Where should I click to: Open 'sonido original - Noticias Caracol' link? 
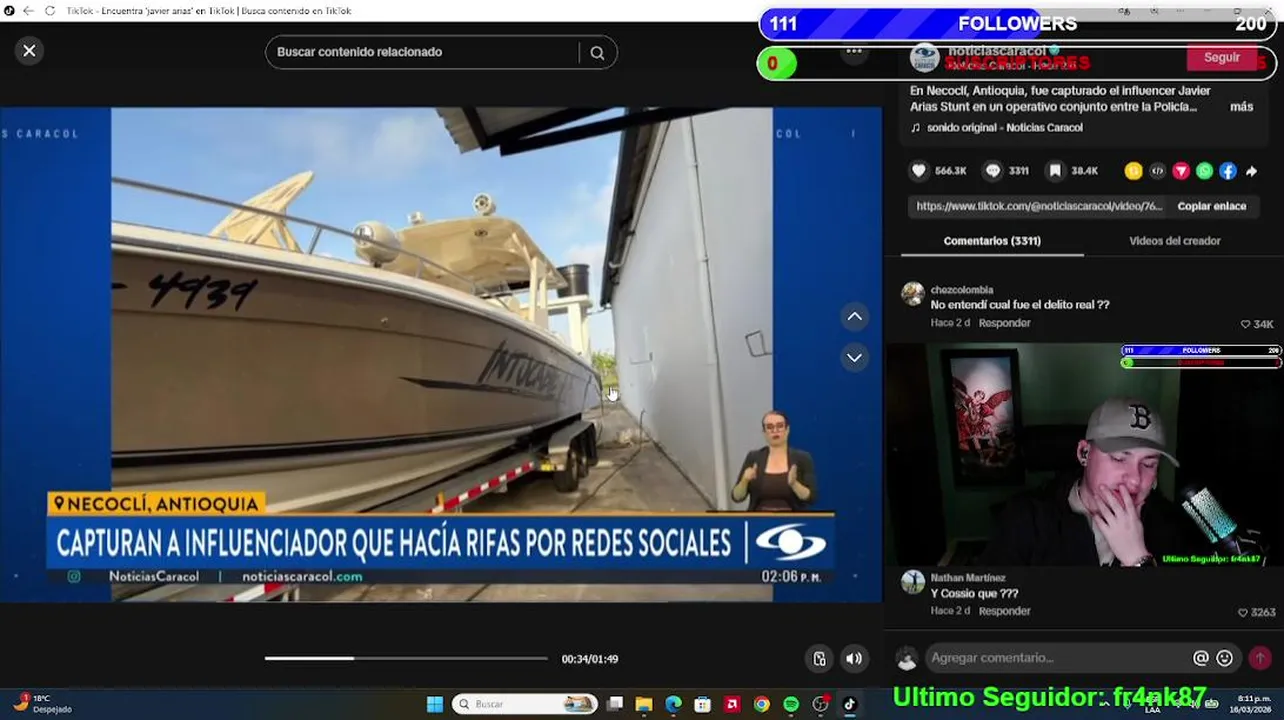click(x=1004, y=128)
